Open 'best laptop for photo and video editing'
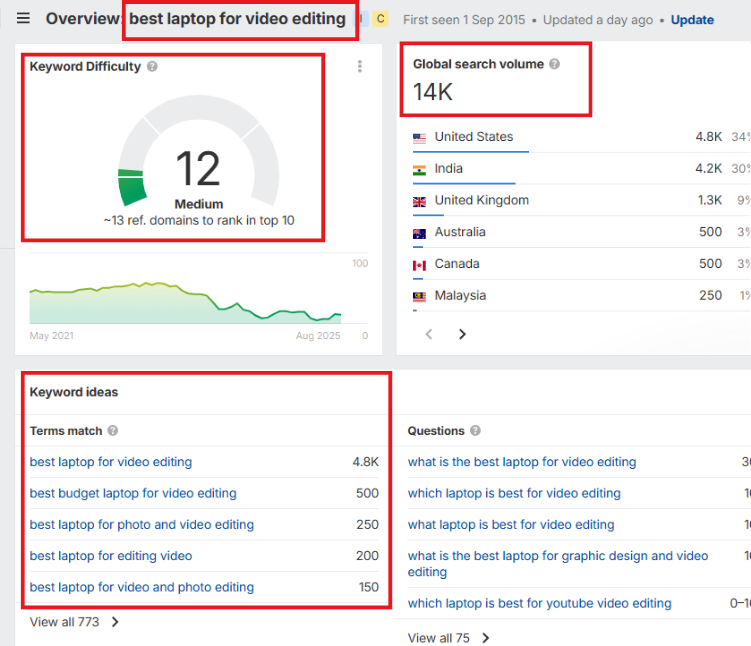751x646 pixels. [x=142, y=524]
